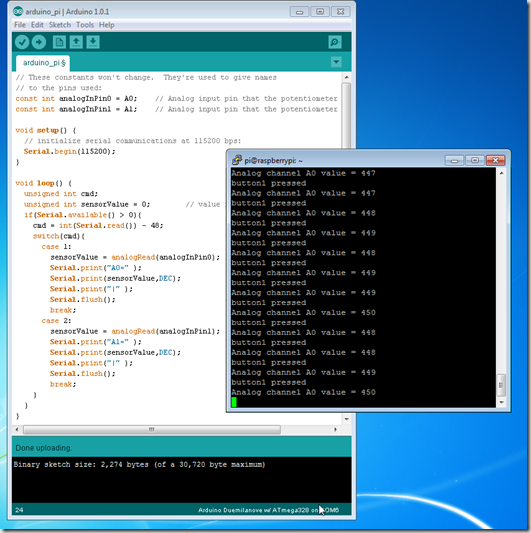
Task: Close the Arduino window
Action: click(x=341, y=12)
